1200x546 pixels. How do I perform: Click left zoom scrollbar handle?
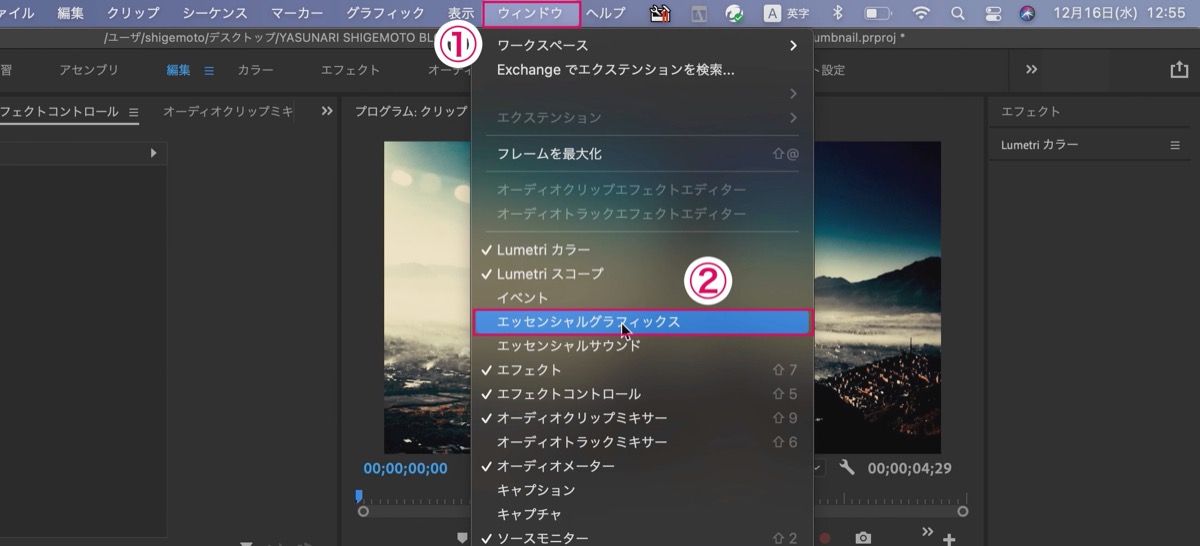[363, 511]
